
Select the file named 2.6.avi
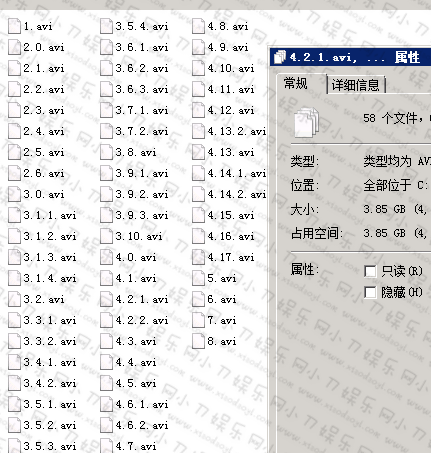click(x=44, y=173)
